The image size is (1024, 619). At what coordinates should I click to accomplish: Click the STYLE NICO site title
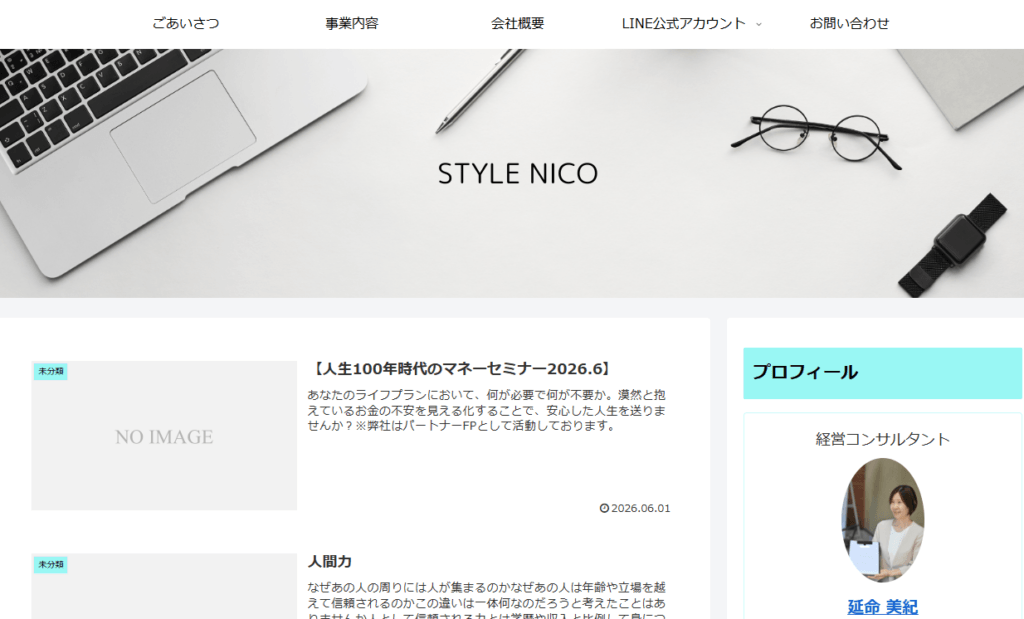[518, 174]
